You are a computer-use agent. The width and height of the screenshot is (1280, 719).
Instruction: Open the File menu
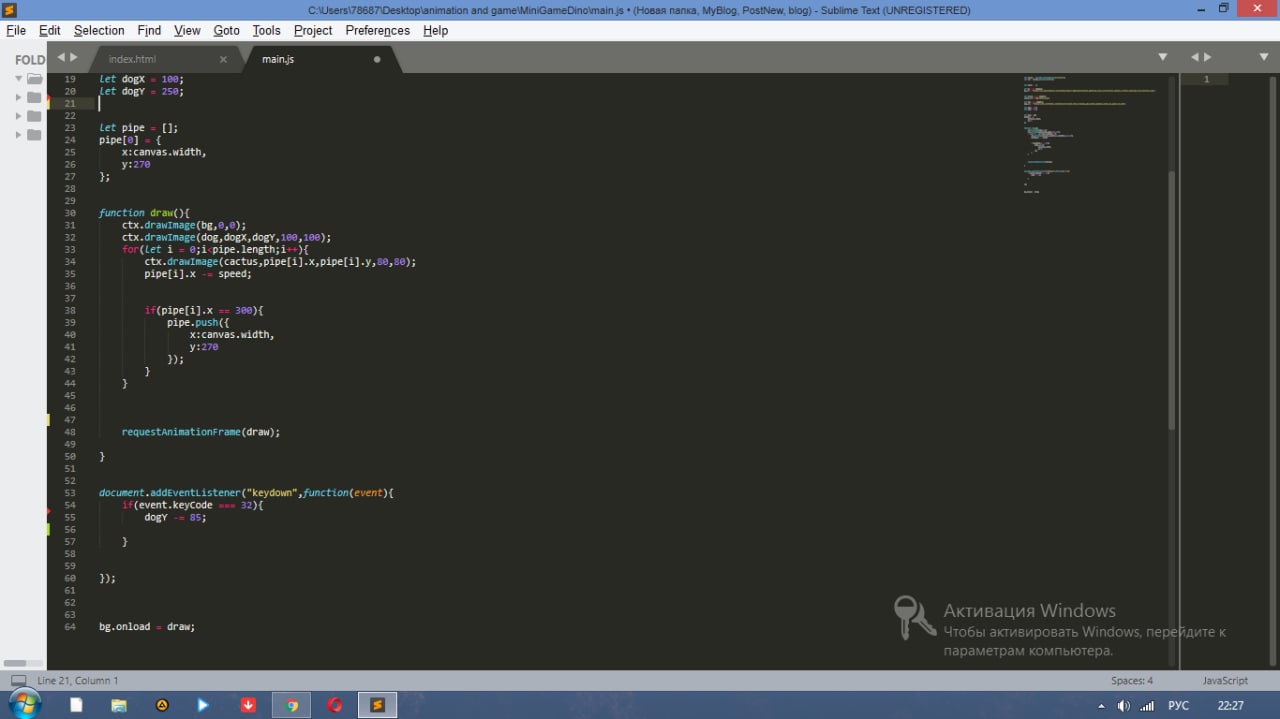point(16,30)
